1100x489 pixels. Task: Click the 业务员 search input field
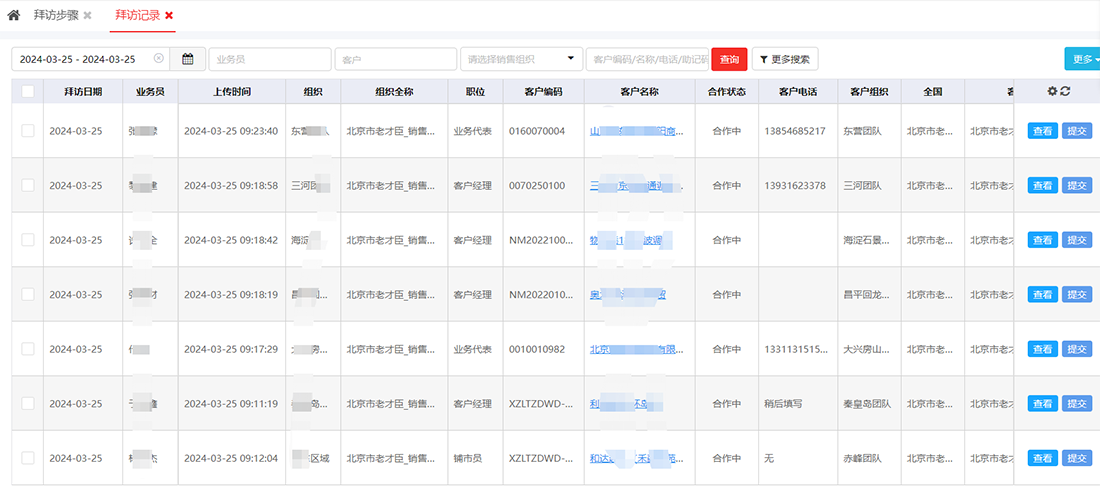click(x=269, y=59)
